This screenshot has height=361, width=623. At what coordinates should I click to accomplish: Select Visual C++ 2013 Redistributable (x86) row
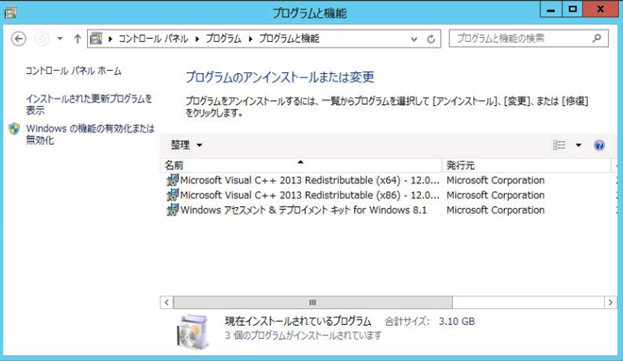click(388, 195)
